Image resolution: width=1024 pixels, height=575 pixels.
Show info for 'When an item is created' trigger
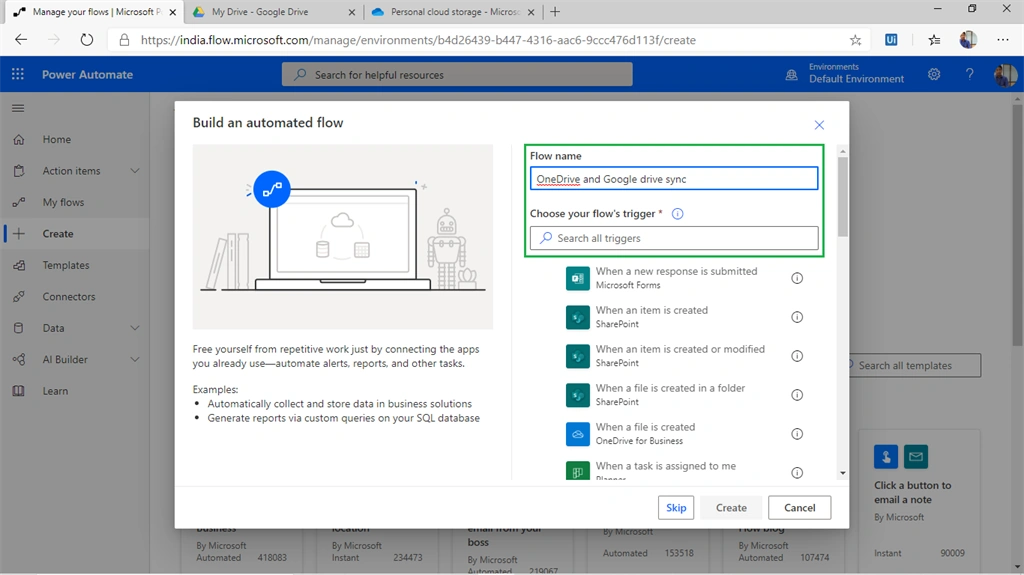tap(797, 317)
